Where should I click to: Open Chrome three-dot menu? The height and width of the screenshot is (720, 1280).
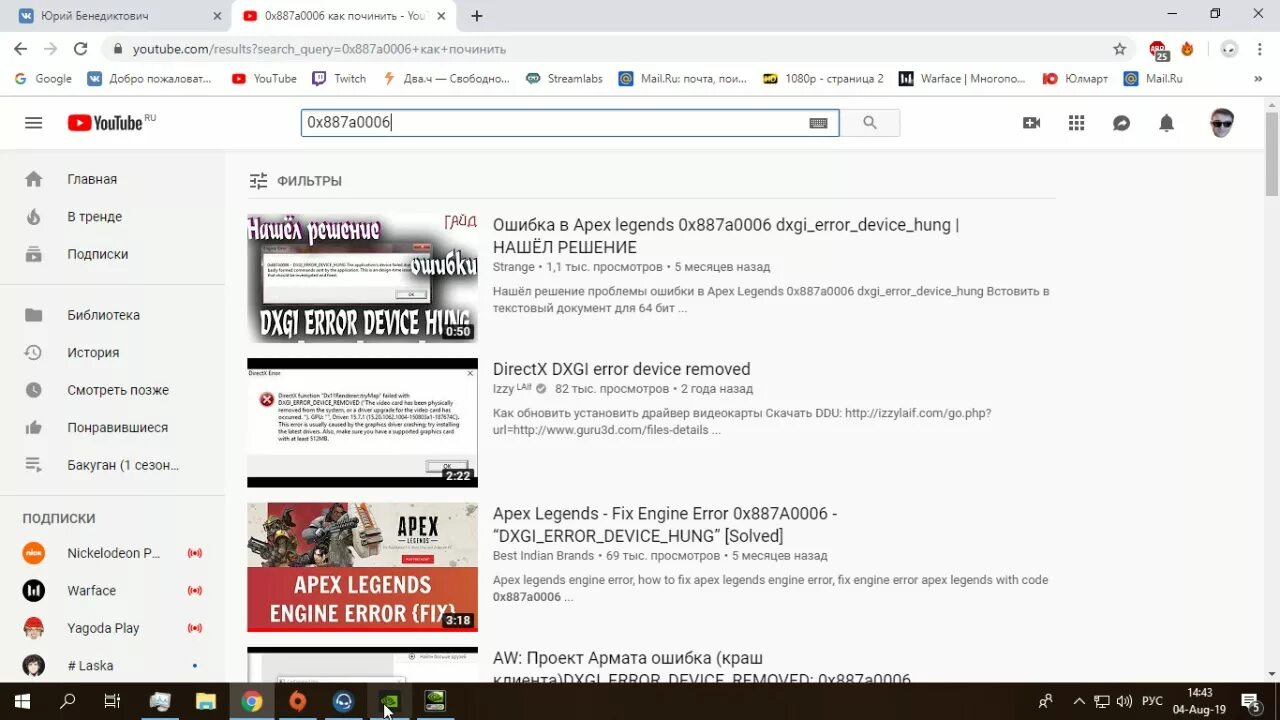point(1259,49)
